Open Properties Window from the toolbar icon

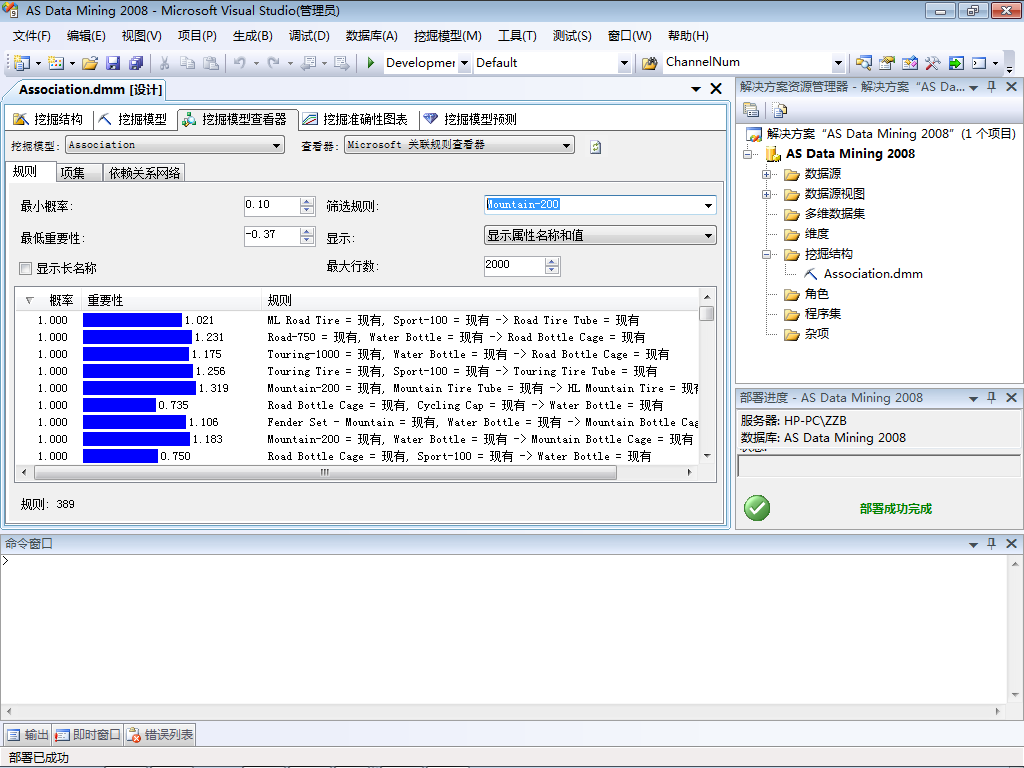pos(886,63)
